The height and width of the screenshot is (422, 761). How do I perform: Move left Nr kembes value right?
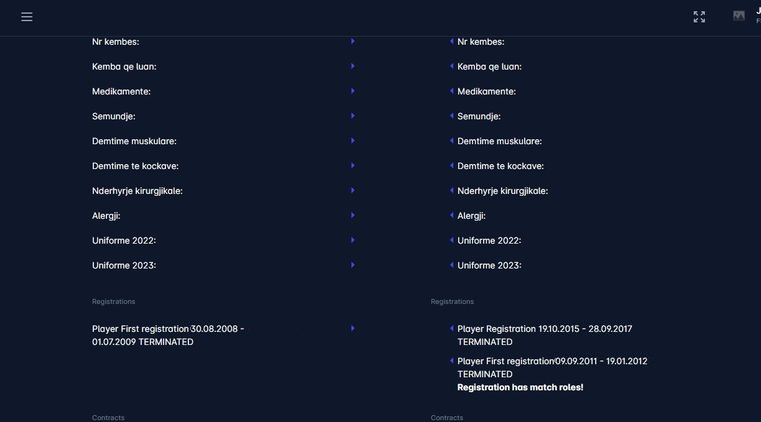[353, 41]
